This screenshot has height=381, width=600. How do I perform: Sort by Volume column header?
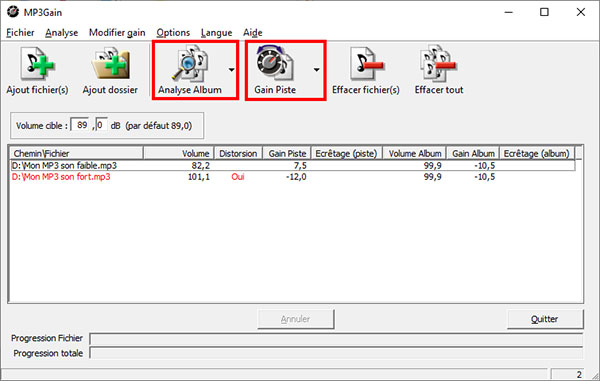[x=179, y=153]
